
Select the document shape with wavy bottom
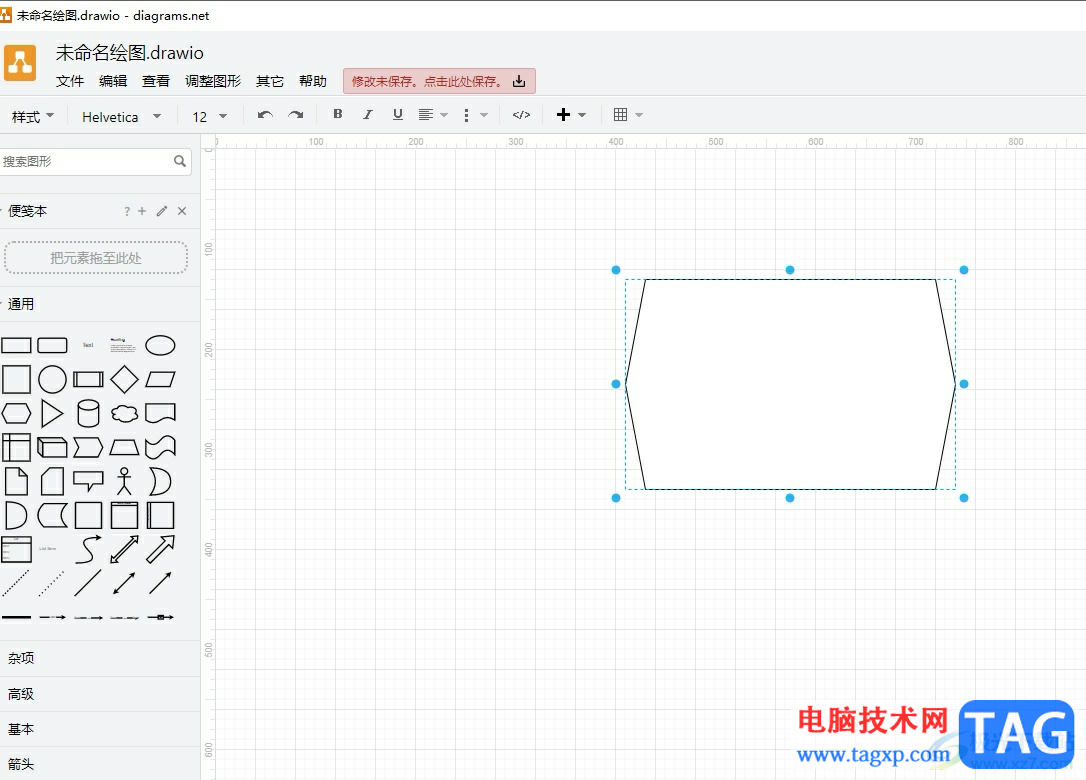tap(161, 414)
